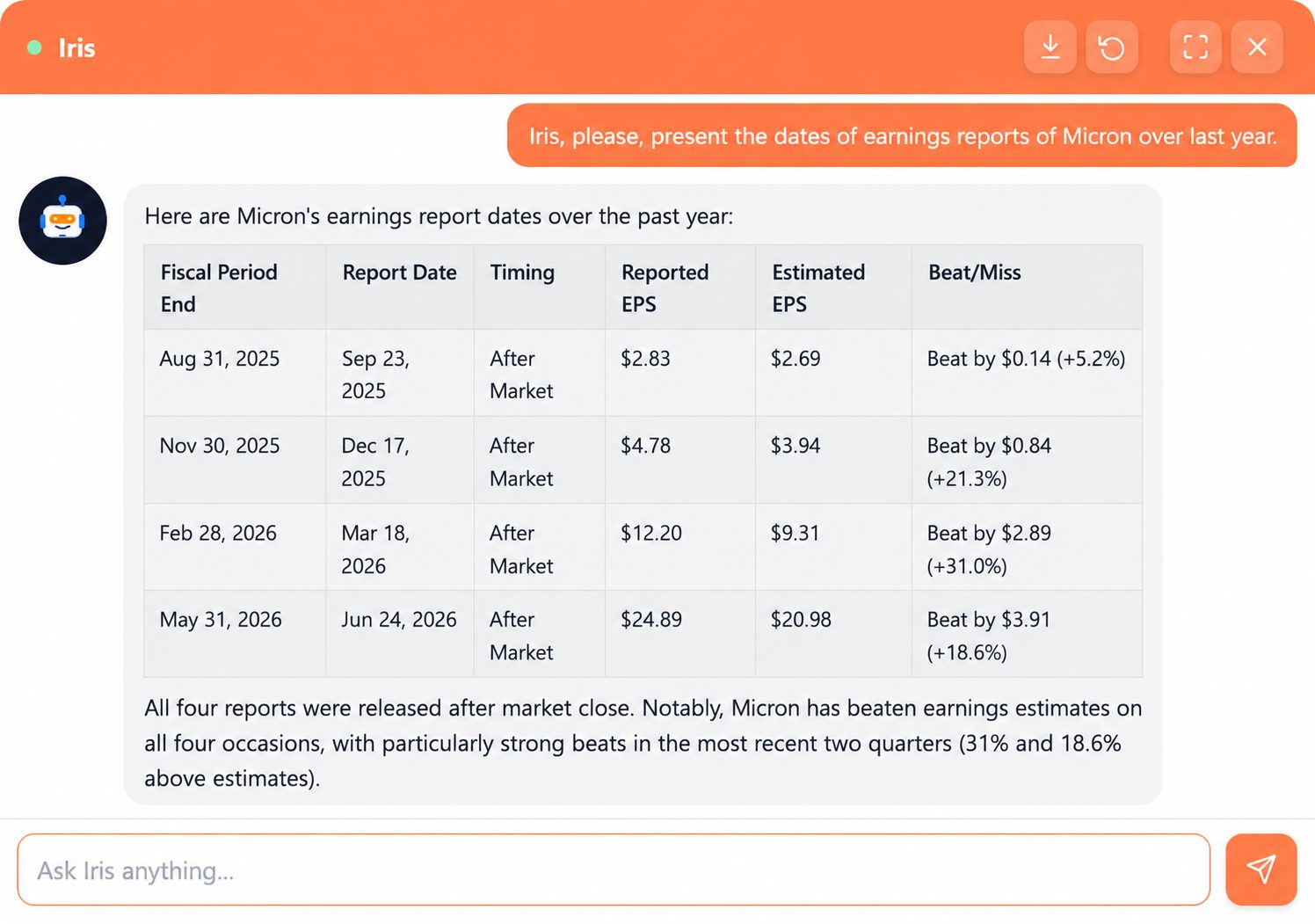Click the Iris robot avatar
The image size is (1315, 924).
click(x=62, y=221)
